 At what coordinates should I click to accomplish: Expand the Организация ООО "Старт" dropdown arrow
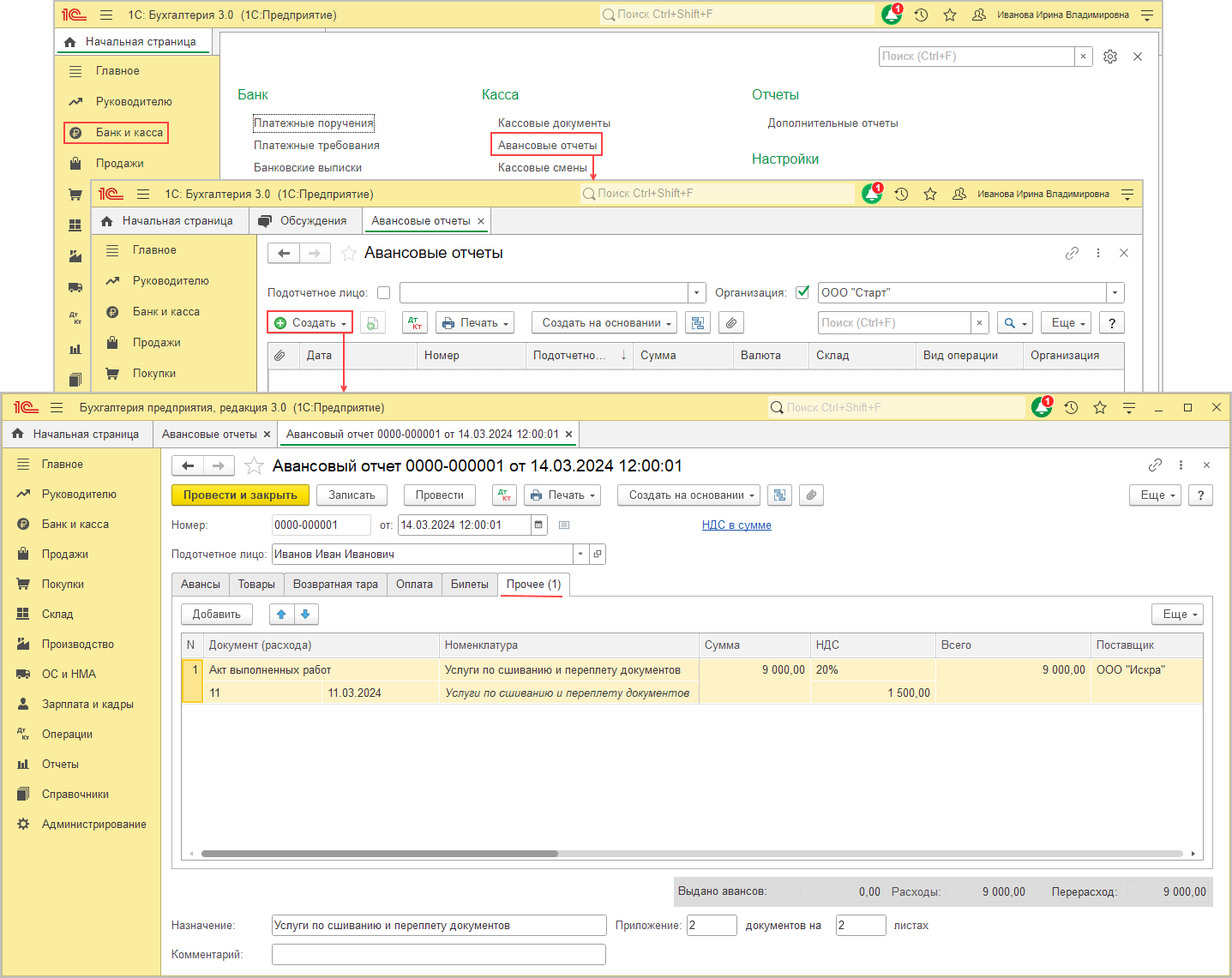pos(1115,292)
